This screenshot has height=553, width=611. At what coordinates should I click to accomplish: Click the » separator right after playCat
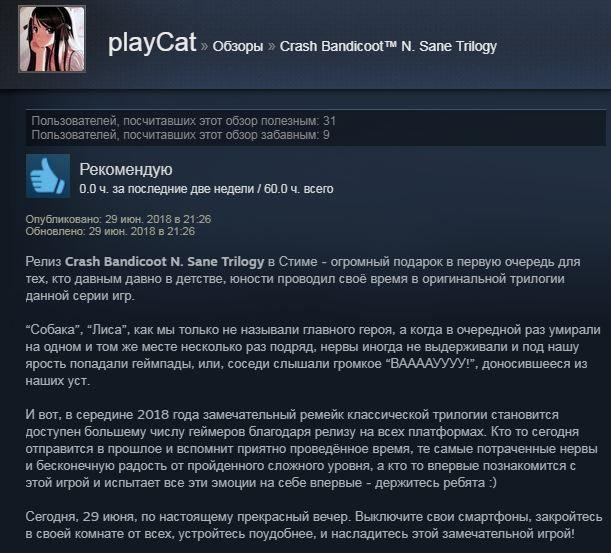[x=204, y=46]
